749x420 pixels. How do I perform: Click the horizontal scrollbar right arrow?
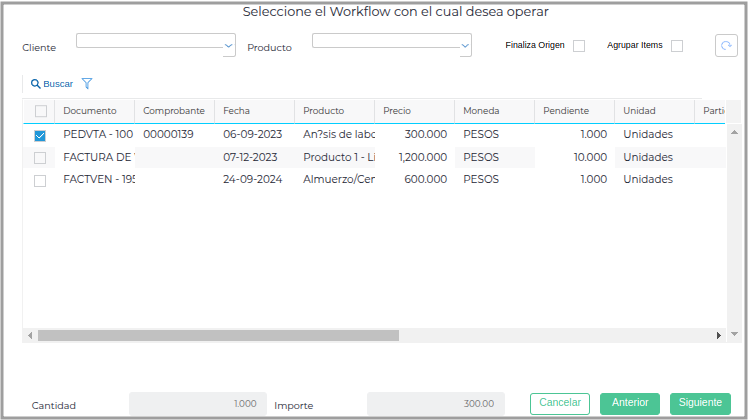(x=719, y=336)
